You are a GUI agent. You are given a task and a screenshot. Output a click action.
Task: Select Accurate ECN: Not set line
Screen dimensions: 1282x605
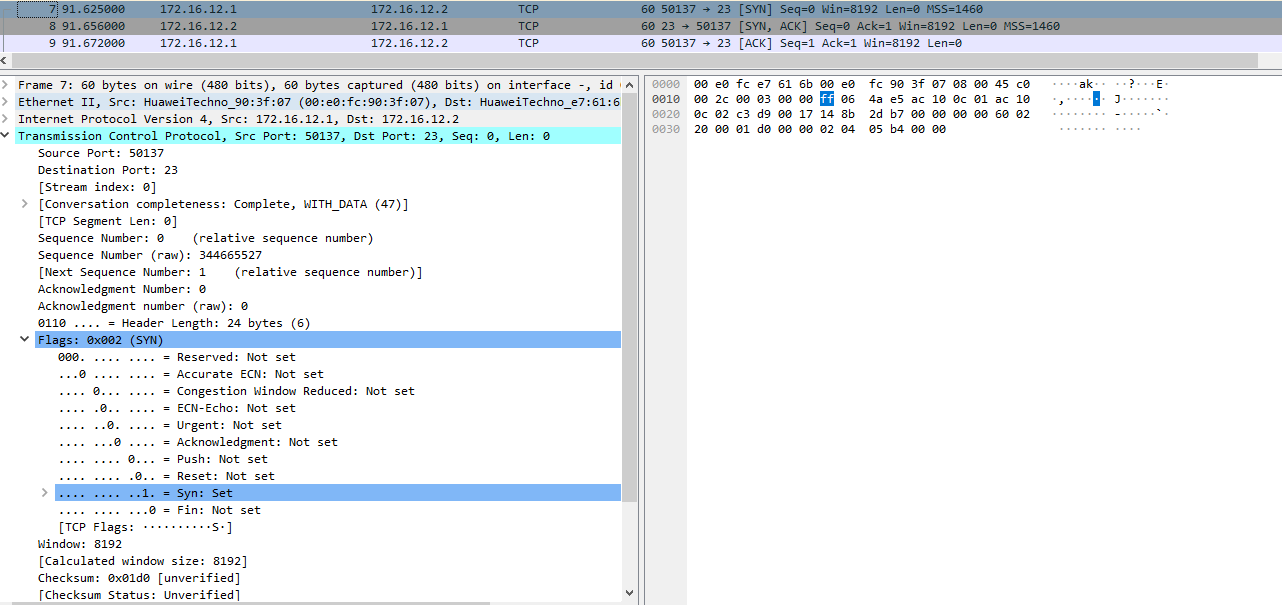[191, 374]
